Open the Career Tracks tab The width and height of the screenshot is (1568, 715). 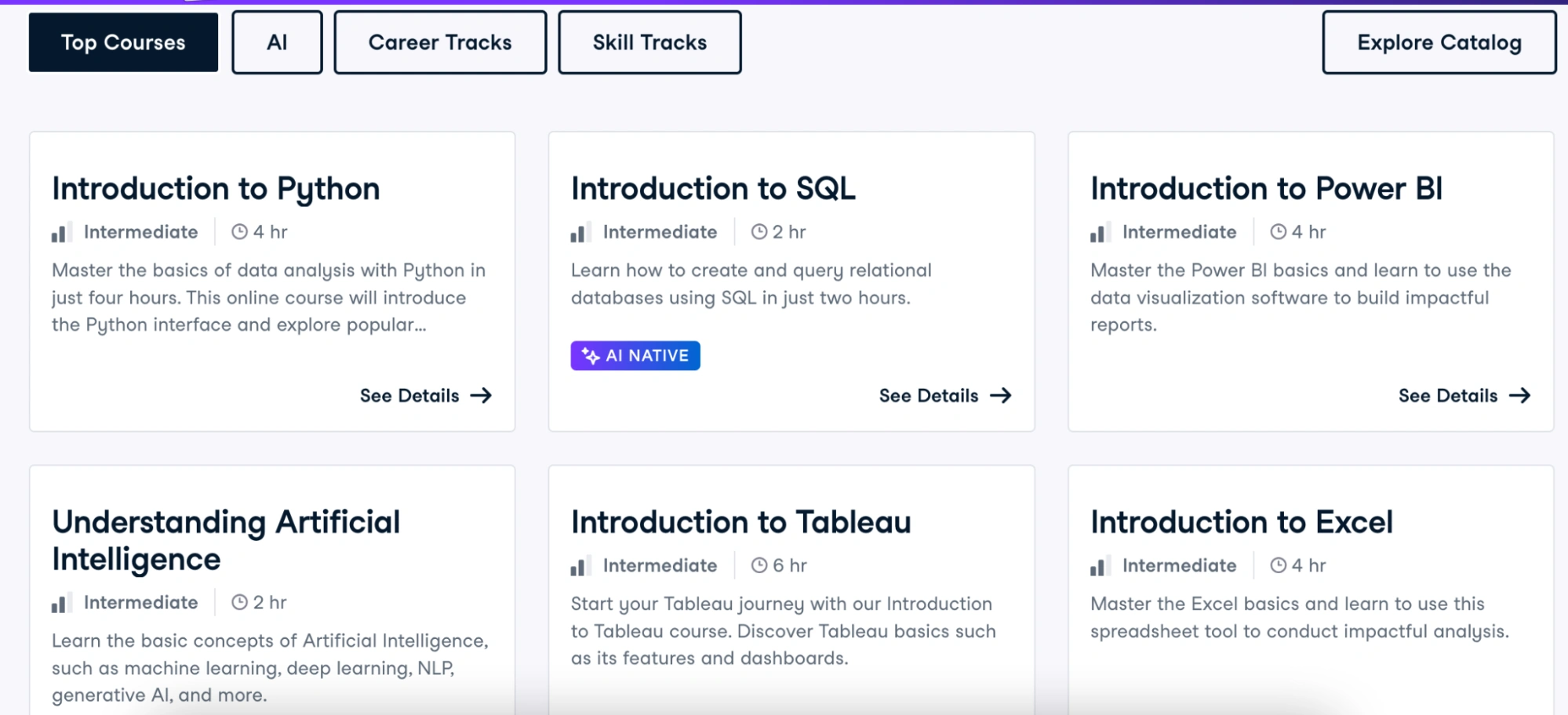click(x=439, y=42)
